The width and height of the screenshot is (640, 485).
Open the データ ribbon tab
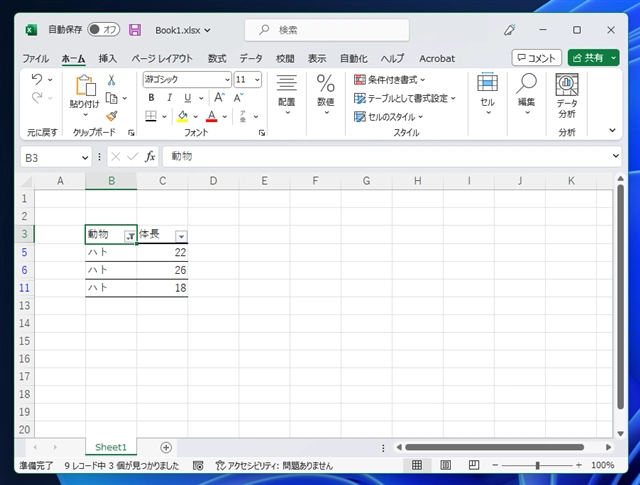point(251,58)
